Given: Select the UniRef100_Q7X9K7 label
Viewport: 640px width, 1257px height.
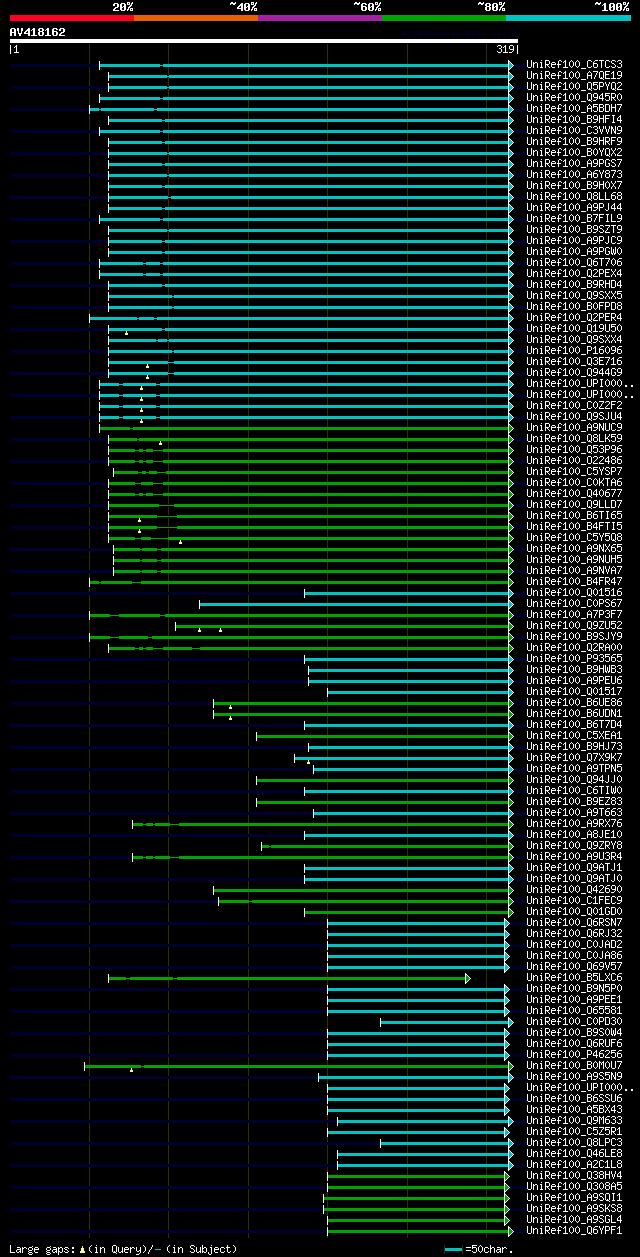Looking at the screenshot, I should pos(574,758).
